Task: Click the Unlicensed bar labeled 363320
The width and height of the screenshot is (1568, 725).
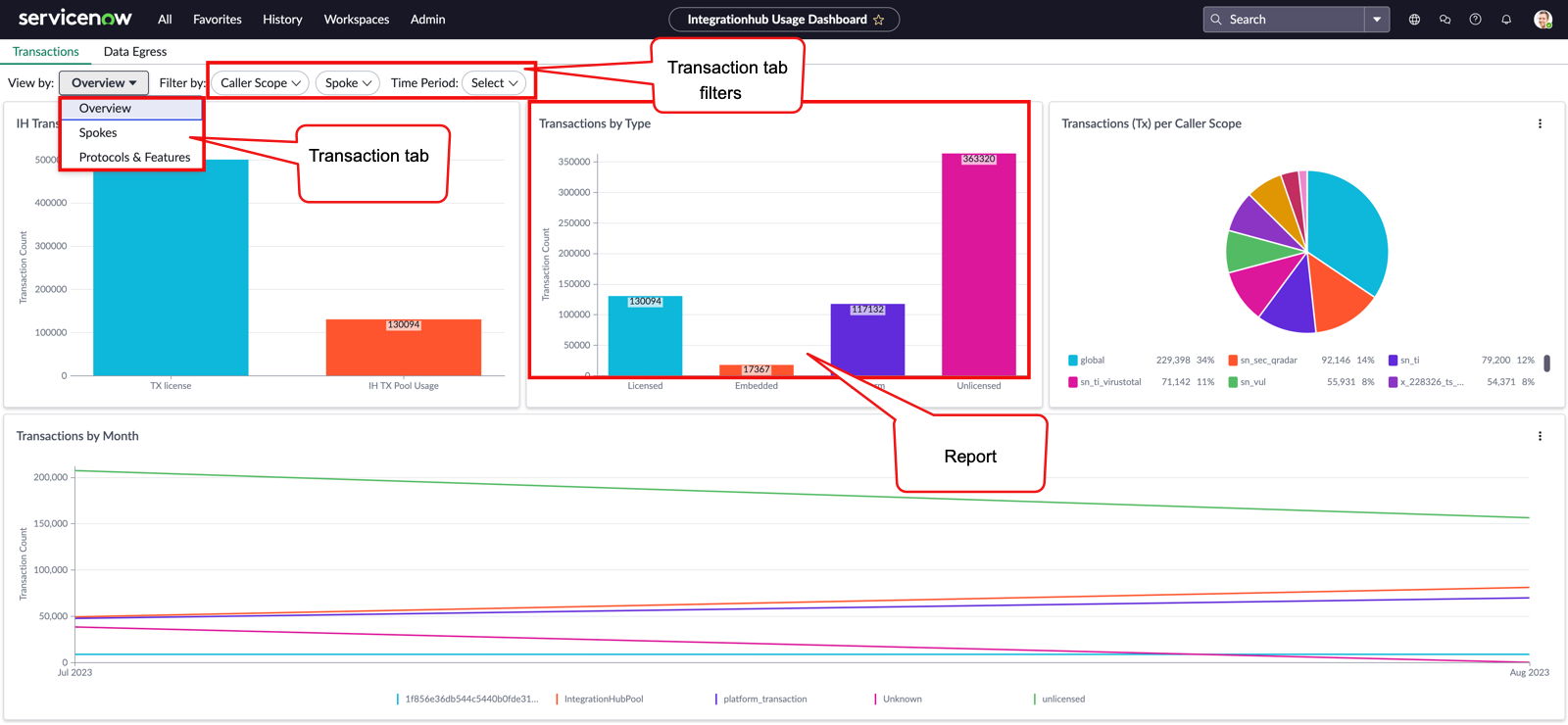Action: coord(978,265)
